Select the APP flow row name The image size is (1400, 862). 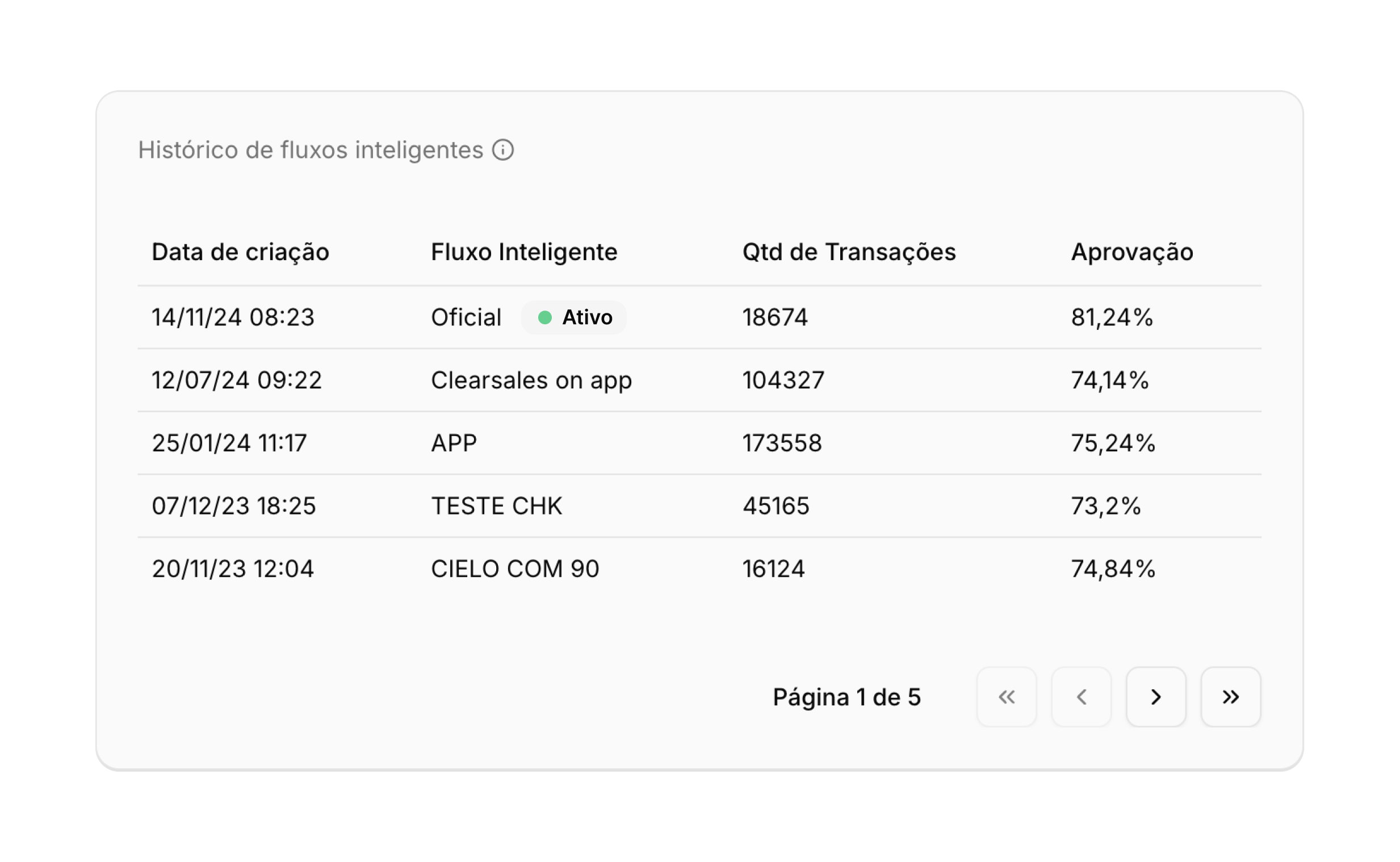point(454,443)
